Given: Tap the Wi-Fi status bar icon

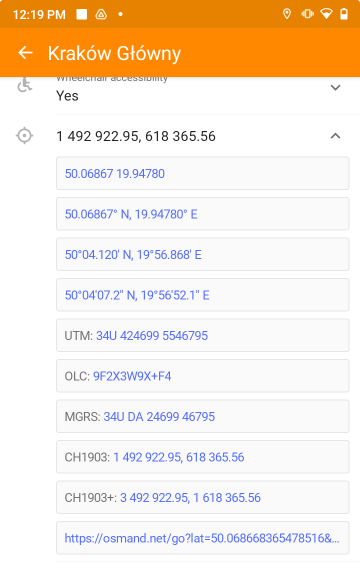Looking at the screenshot, I should click(326, 14).
